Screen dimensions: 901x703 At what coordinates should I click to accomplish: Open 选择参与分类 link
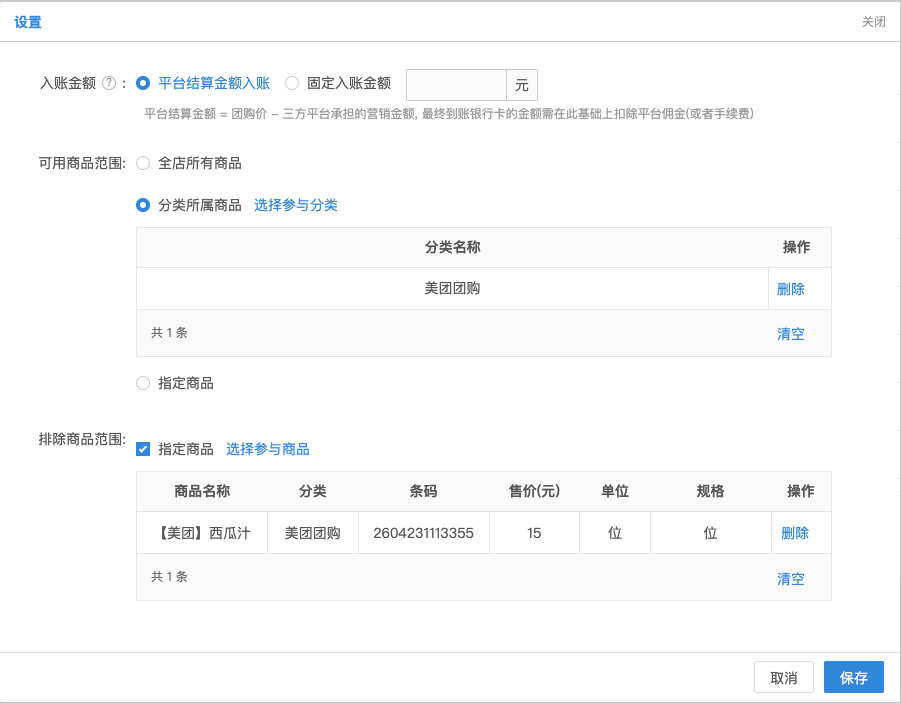pyautogui.click(x=295, y=205)
